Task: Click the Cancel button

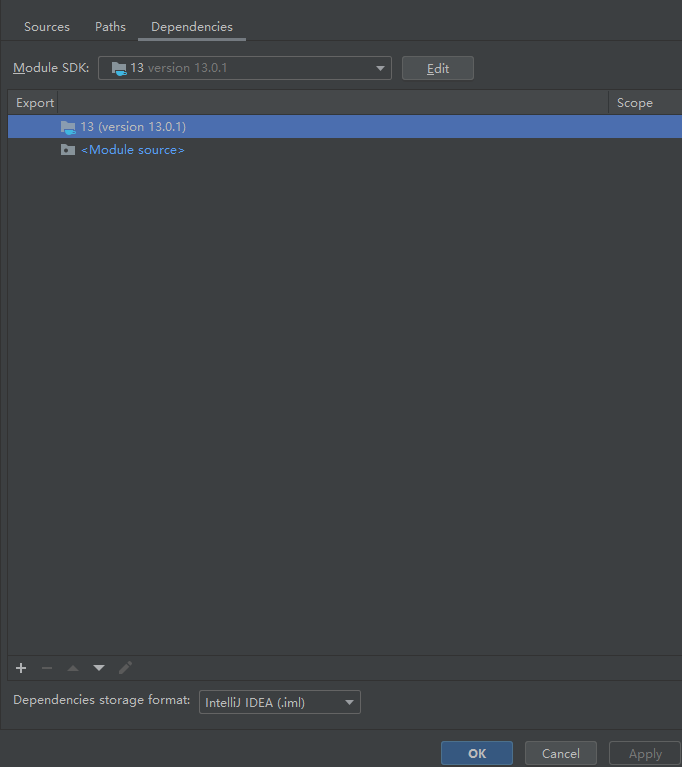Action: (x=561, y=753)
